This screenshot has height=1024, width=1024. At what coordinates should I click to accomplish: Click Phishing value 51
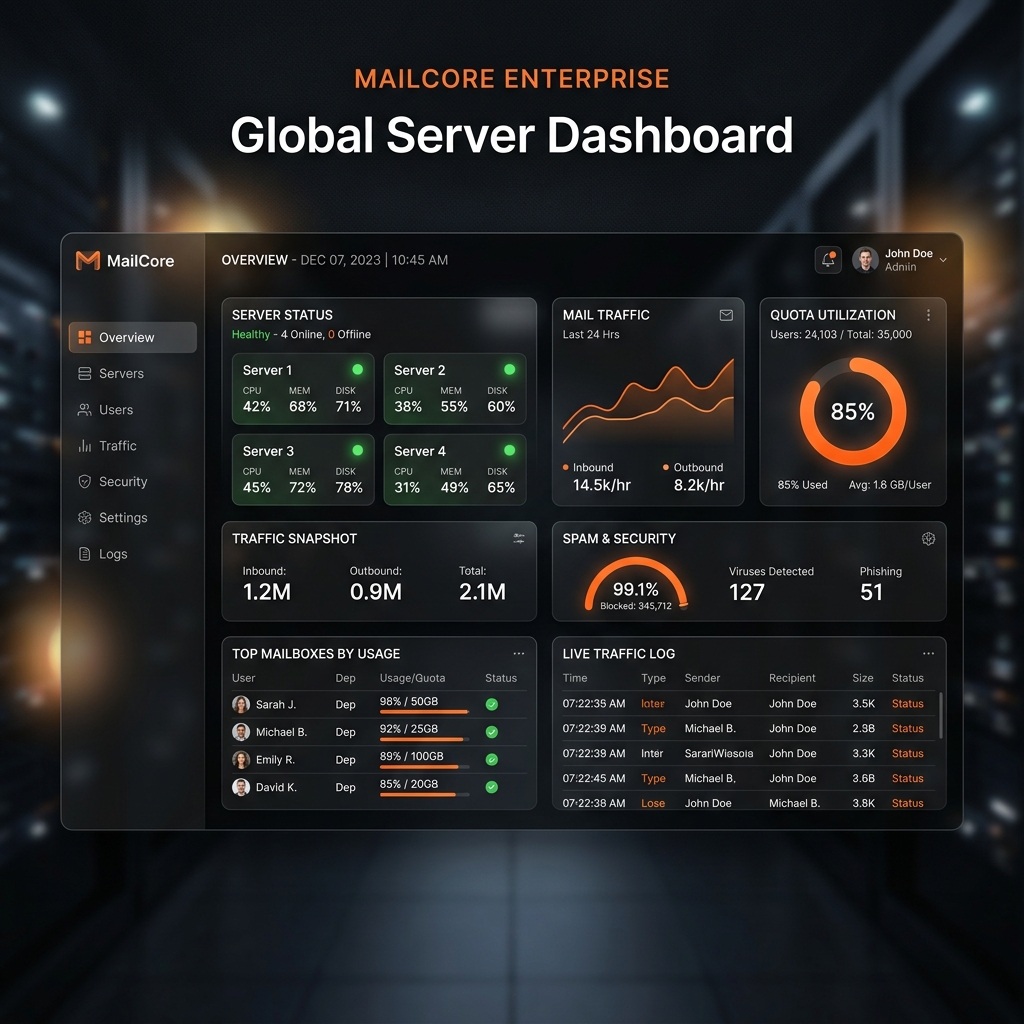pyautogui.click(x=871, y=592)
